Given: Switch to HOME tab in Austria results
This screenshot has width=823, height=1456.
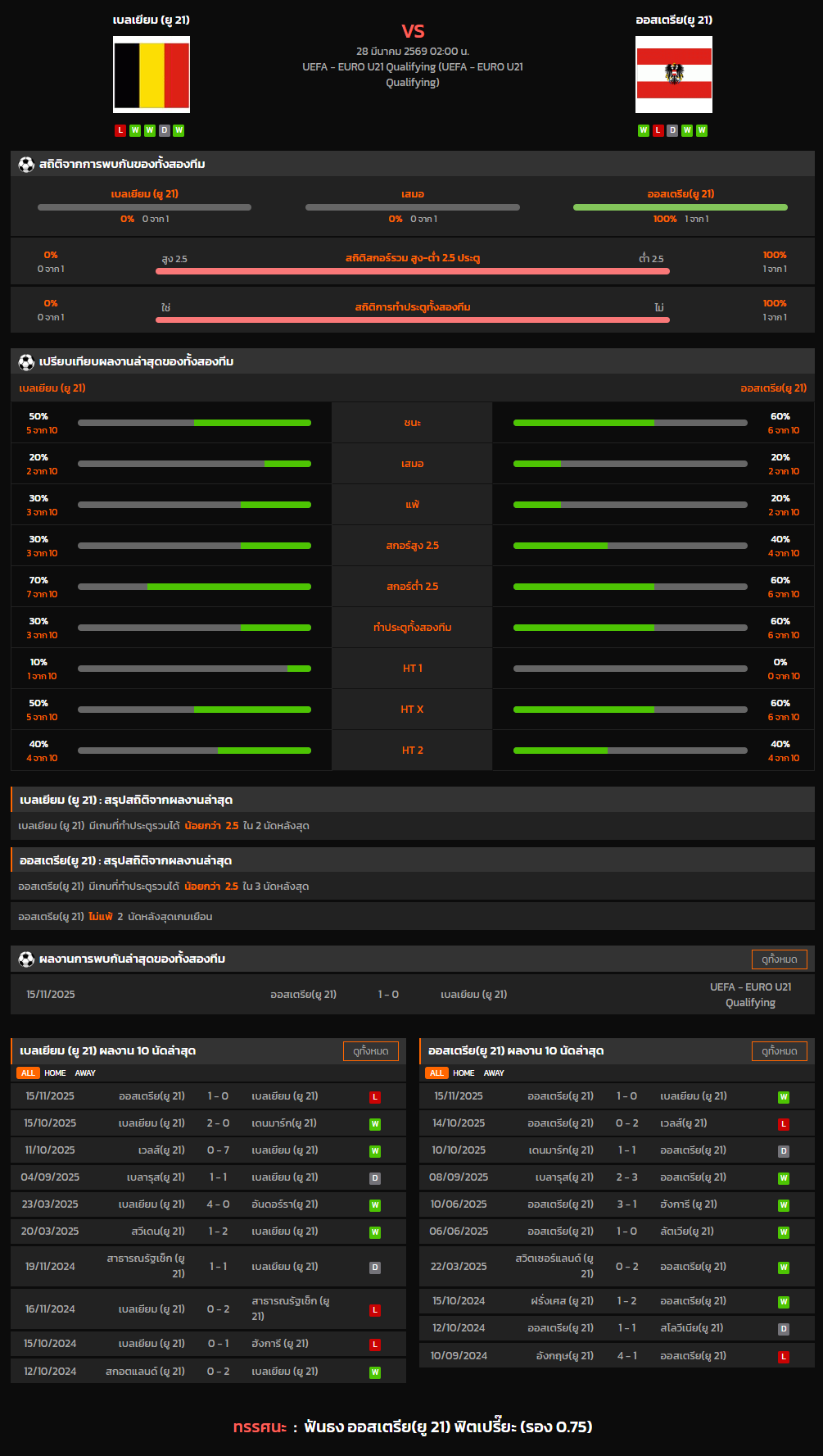Looking at the screenshot, I should [x=464, y=1073].
